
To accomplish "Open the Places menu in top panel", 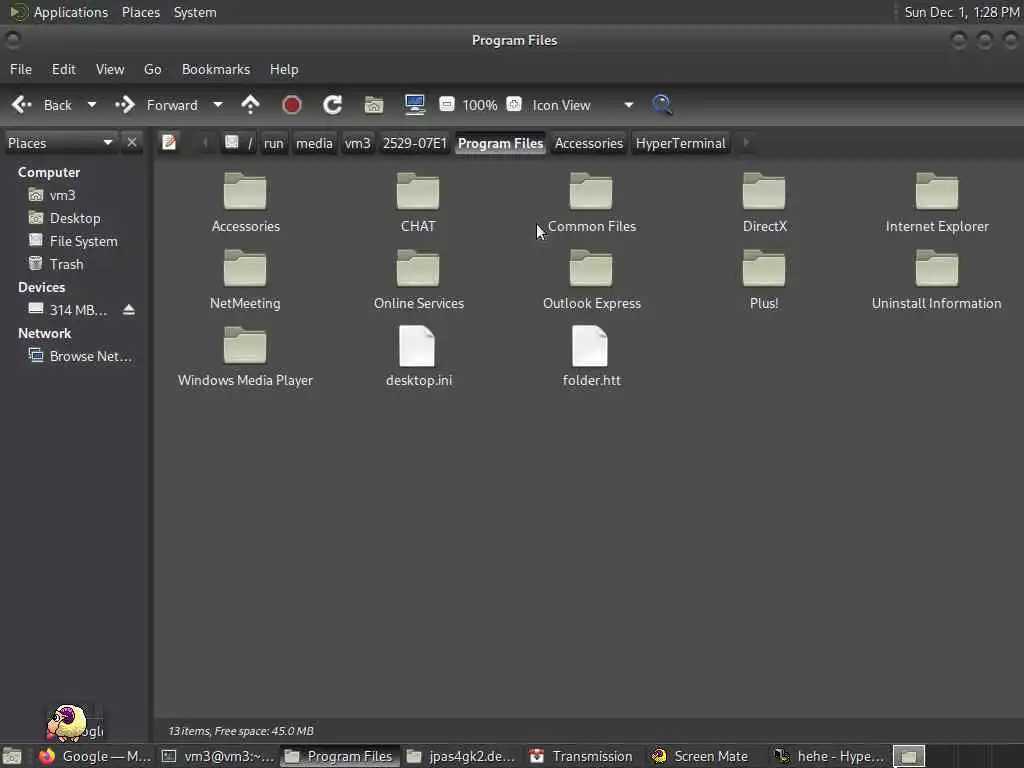I will click(x=140, y=12).
